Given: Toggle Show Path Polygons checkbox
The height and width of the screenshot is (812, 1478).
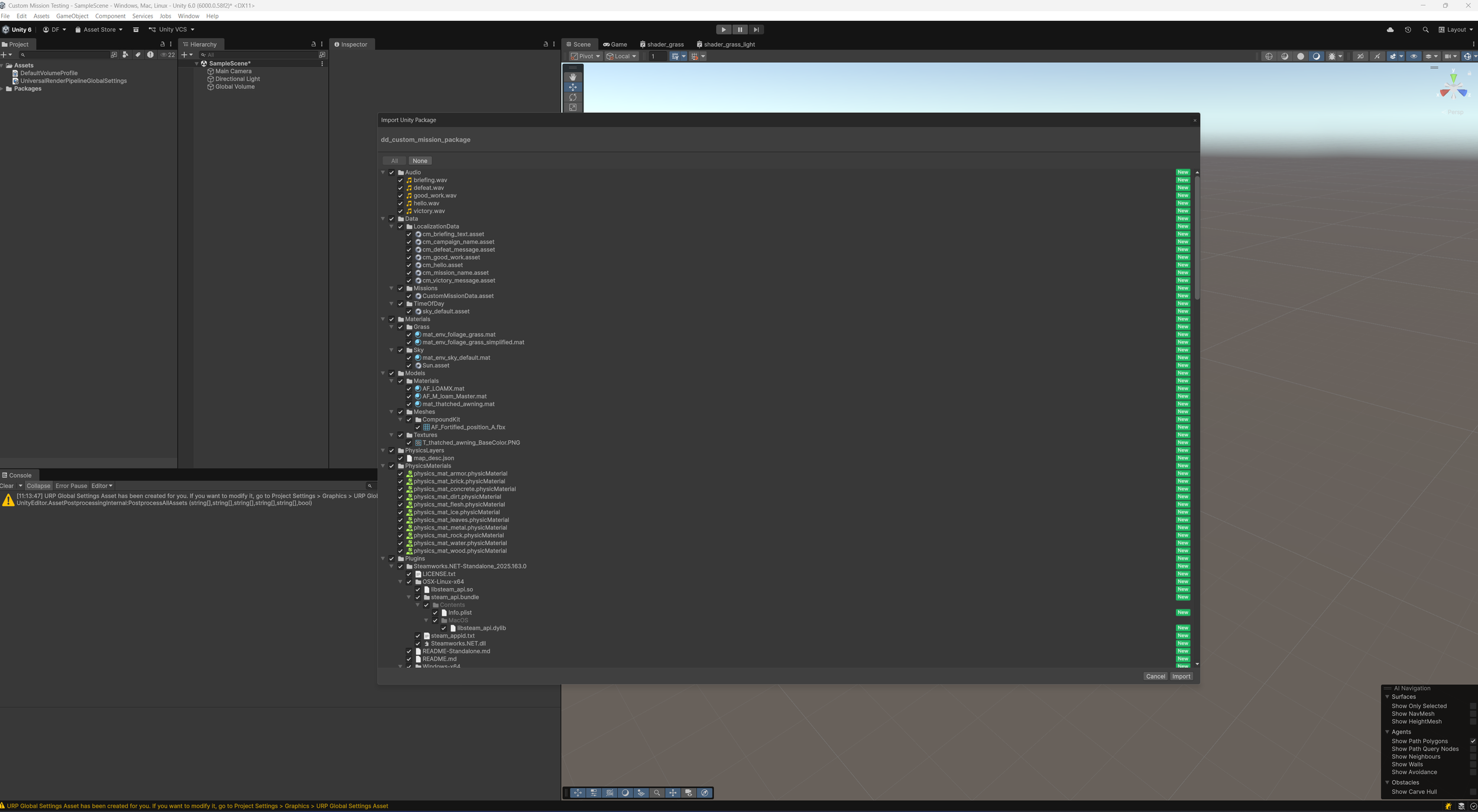Looking at the screenshot, I should click(x=1473, y=741).
